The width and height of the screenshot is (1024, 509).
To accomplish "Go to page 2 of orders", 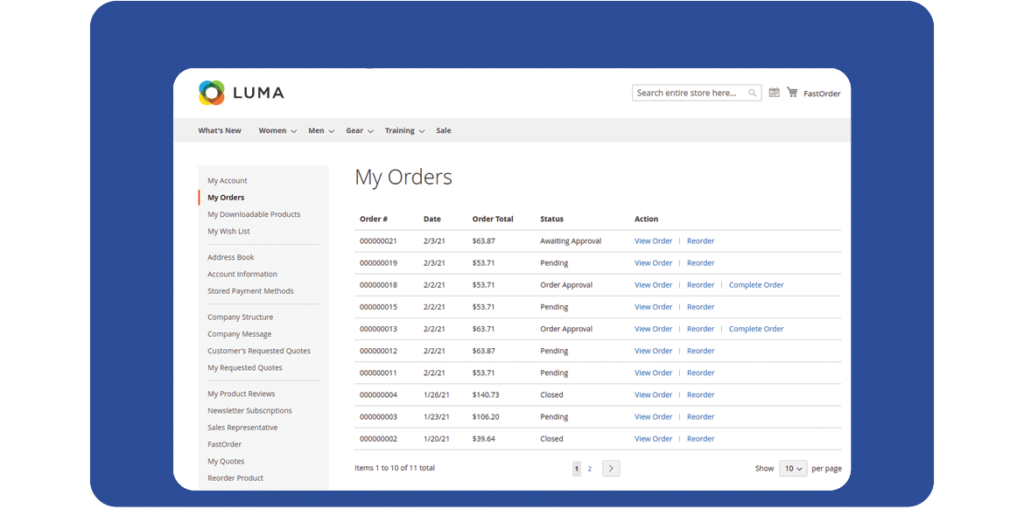I will coord(589,468).
